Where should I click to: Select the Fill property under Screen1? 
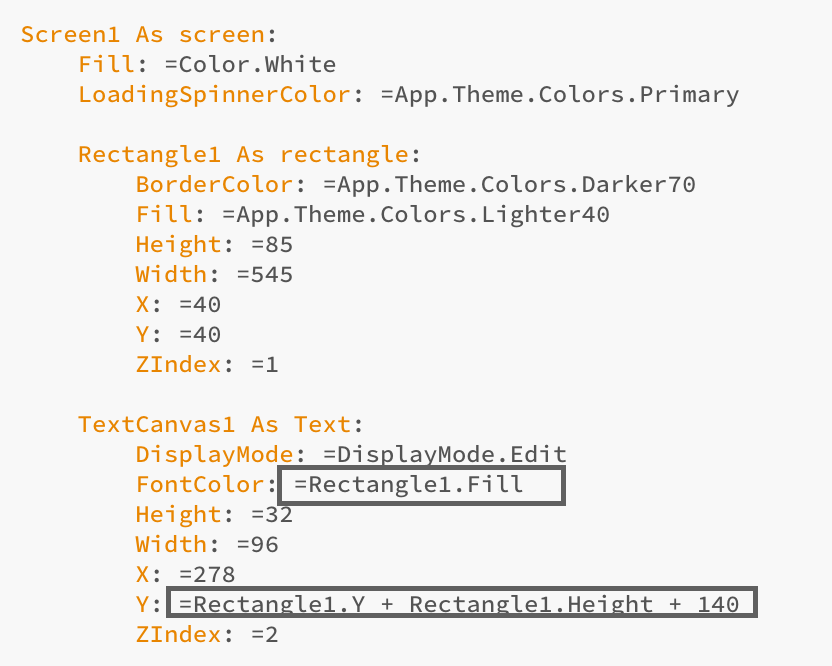tap(106, 65)
